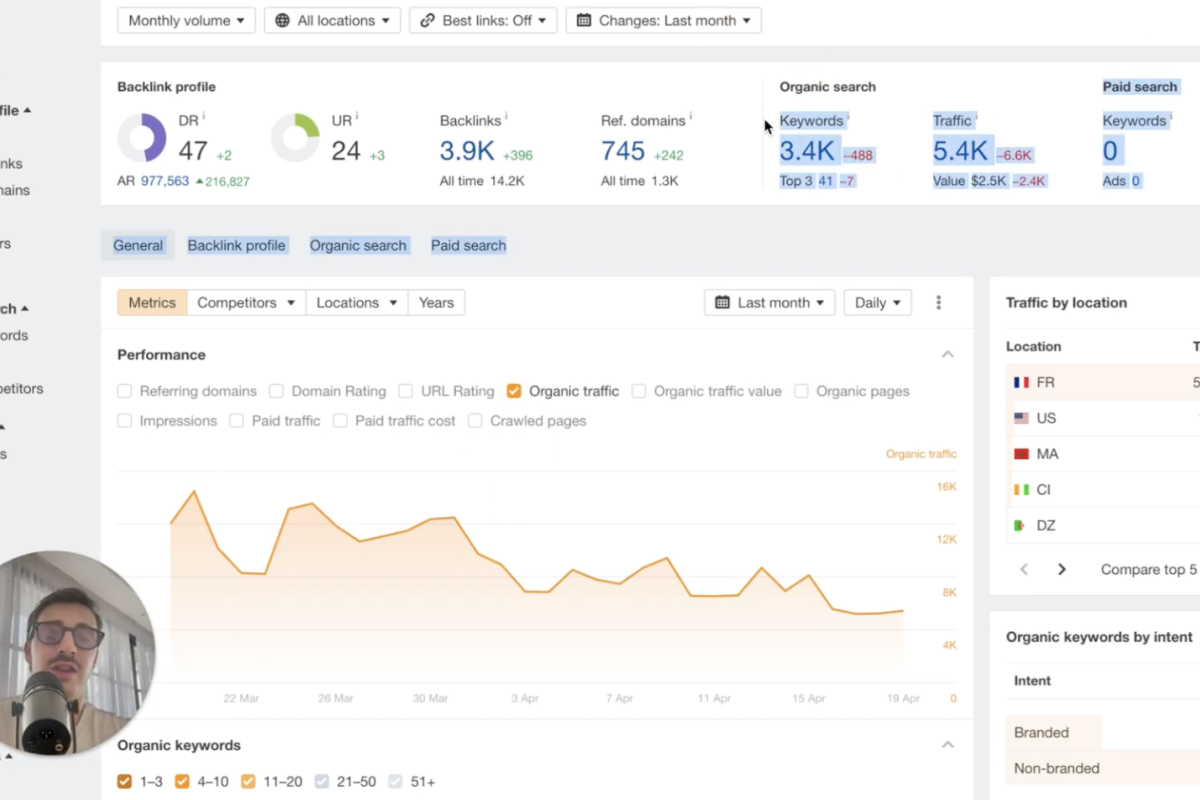Click the DR donut chart icon
Image resolution: width=1200 pixels, height=800 pixels.
(142, 138)
